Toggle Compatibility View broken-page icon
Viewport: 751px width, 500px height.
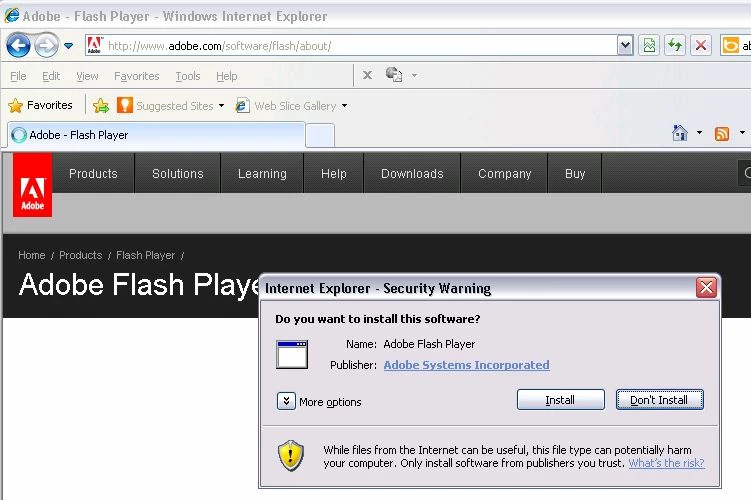click(x=649, y=45)
